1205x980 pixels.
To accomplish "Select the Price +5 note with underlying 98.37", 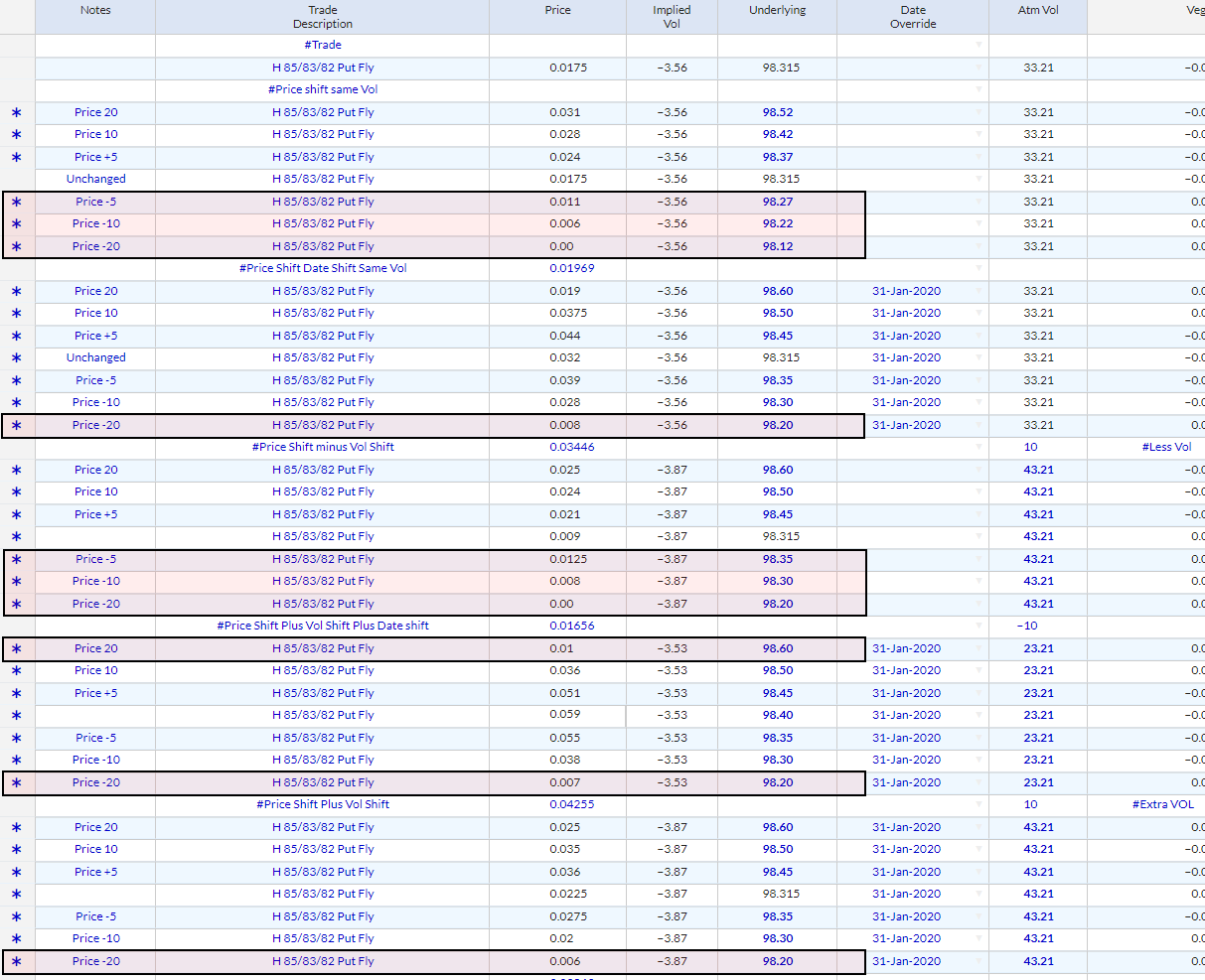I will (x=95, y=157).
